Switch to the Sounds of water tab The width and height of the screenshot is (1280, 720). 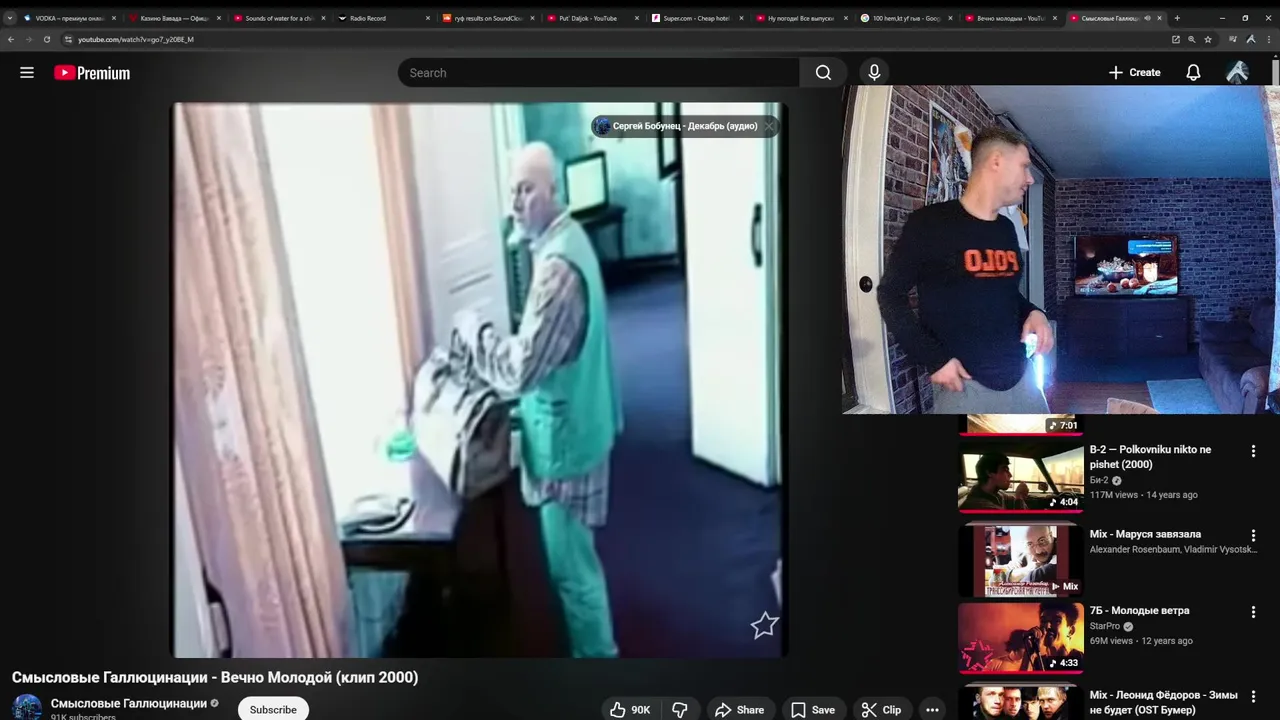click(279, 18)
